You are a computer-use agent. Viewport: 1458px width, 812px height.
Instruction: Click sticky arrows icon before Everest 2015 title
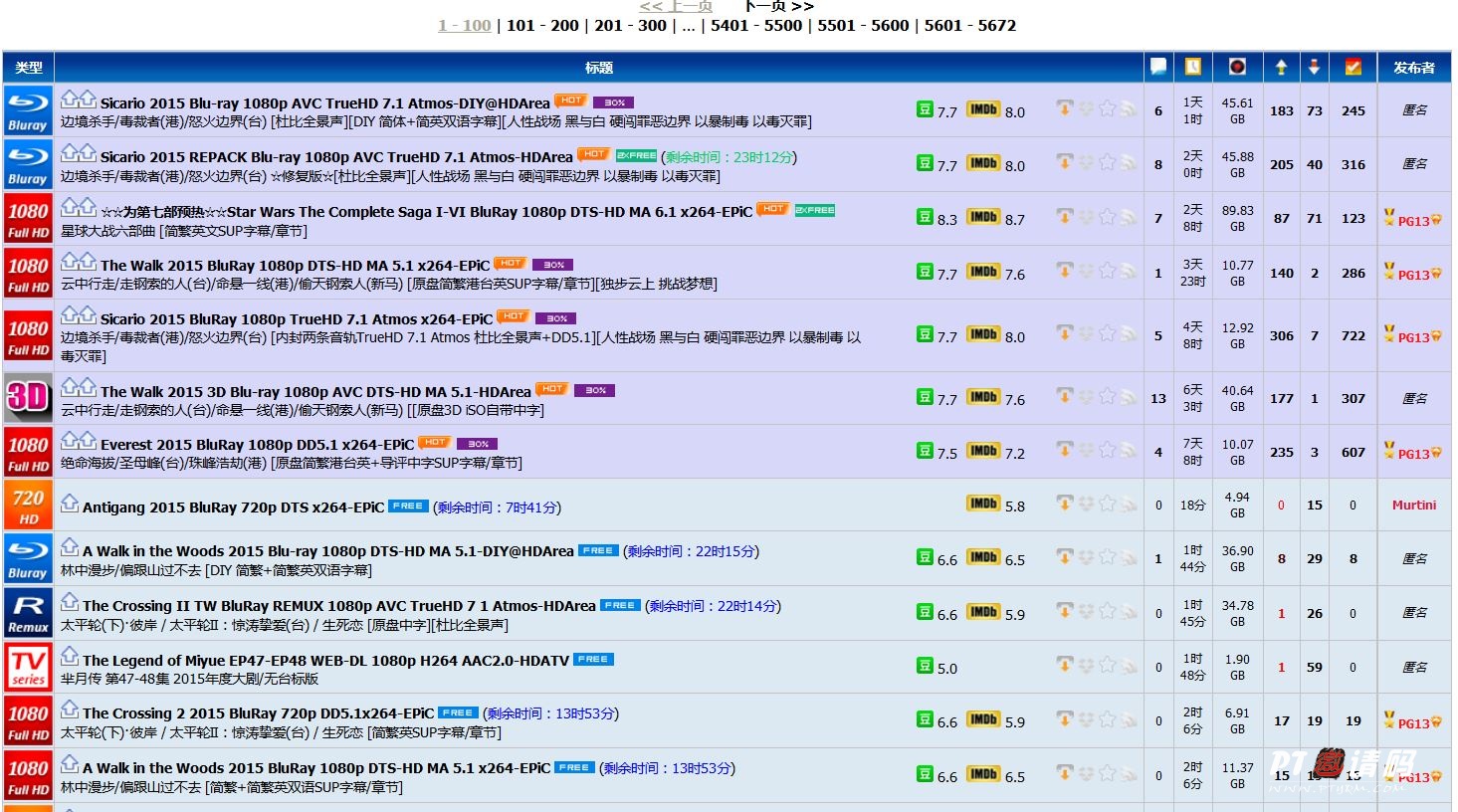tap(79, 441)
